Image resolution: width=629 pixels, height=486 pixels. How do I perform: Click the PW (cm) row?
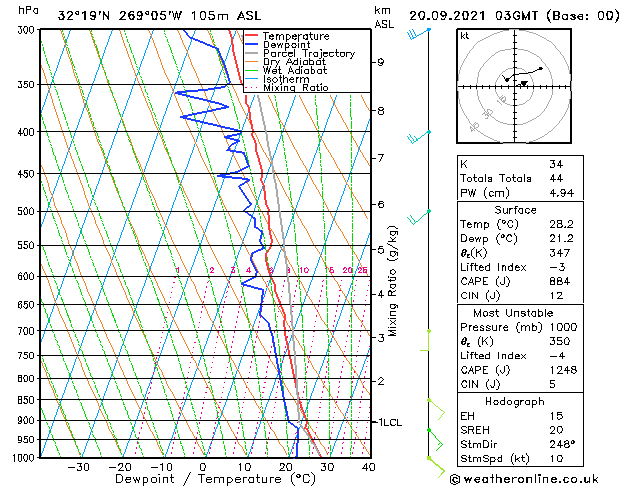(x=520, y=193)
